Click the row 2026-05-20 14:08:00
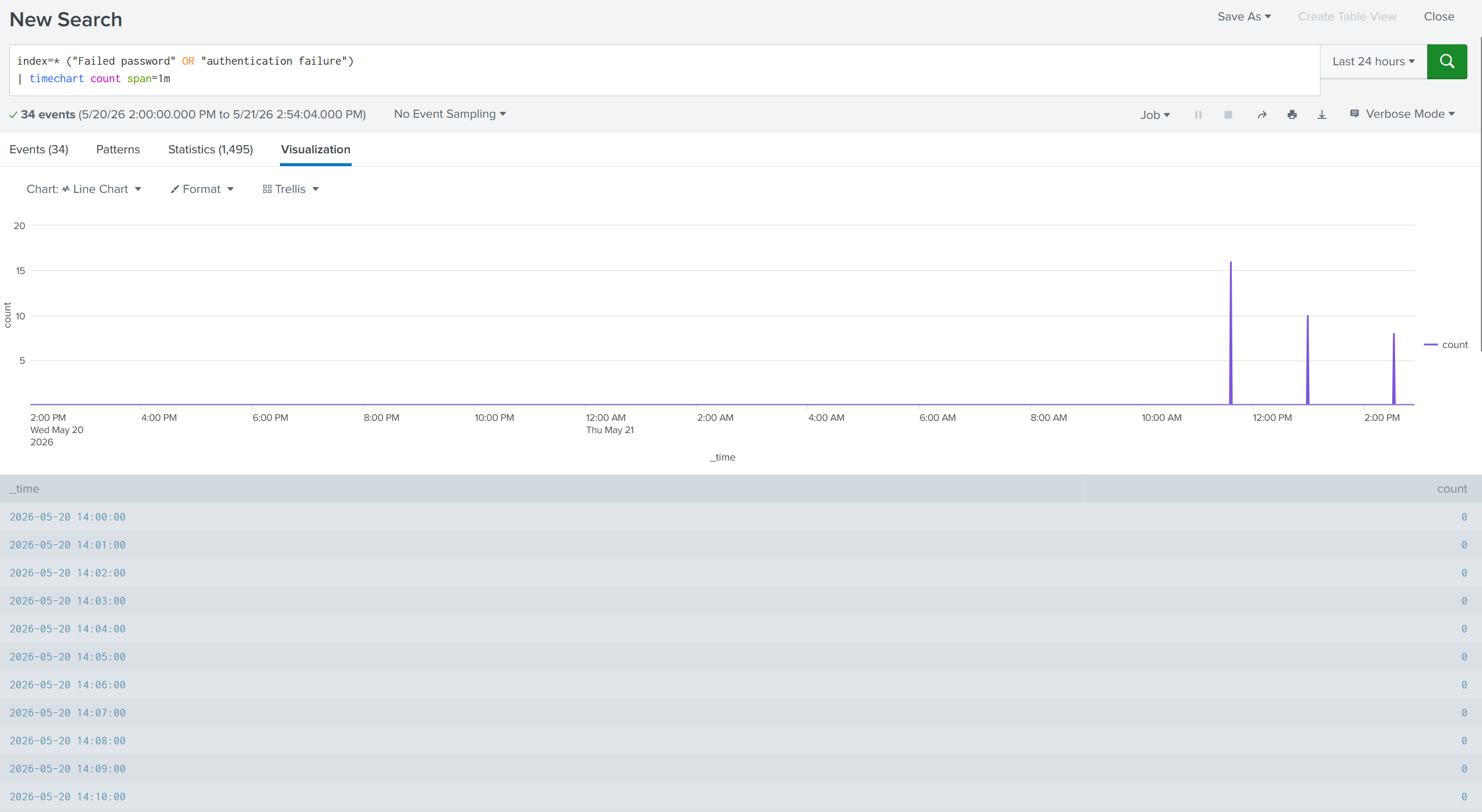 pyautogui.click(x=741, y=740)
